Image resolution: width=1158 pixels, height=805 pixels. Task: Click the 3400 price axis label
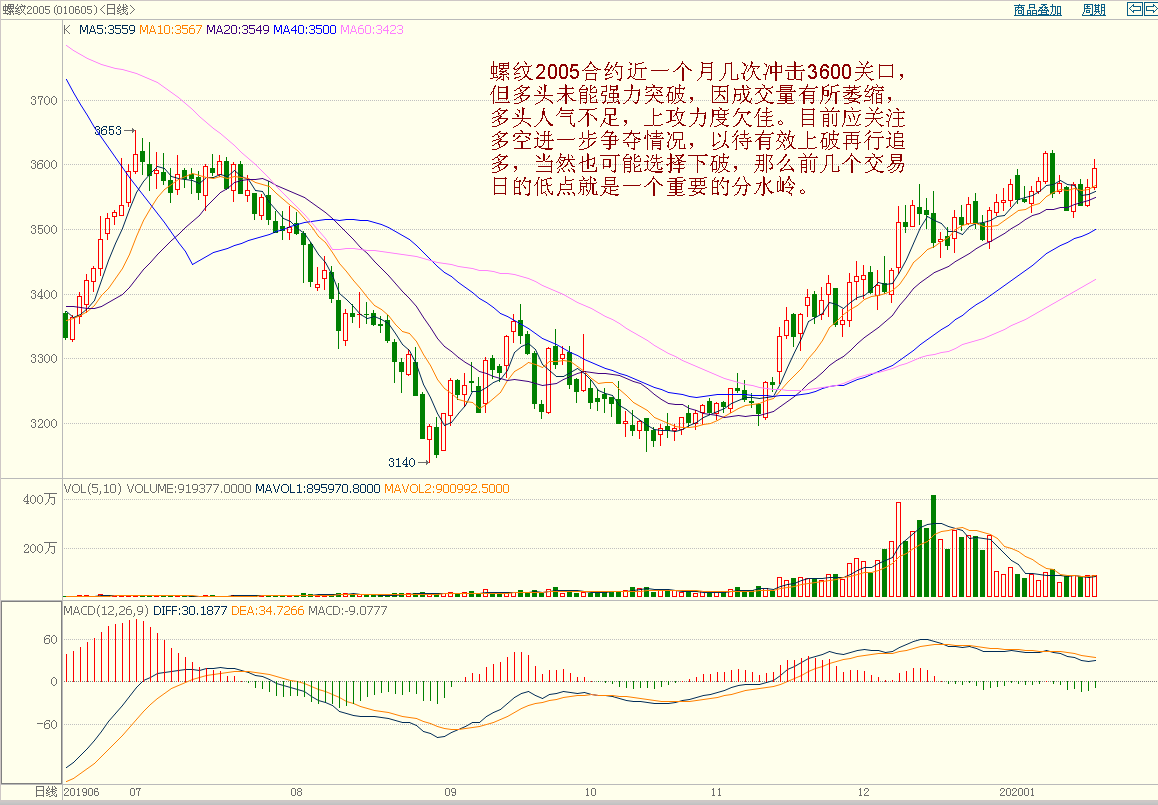tap(44, 294)
